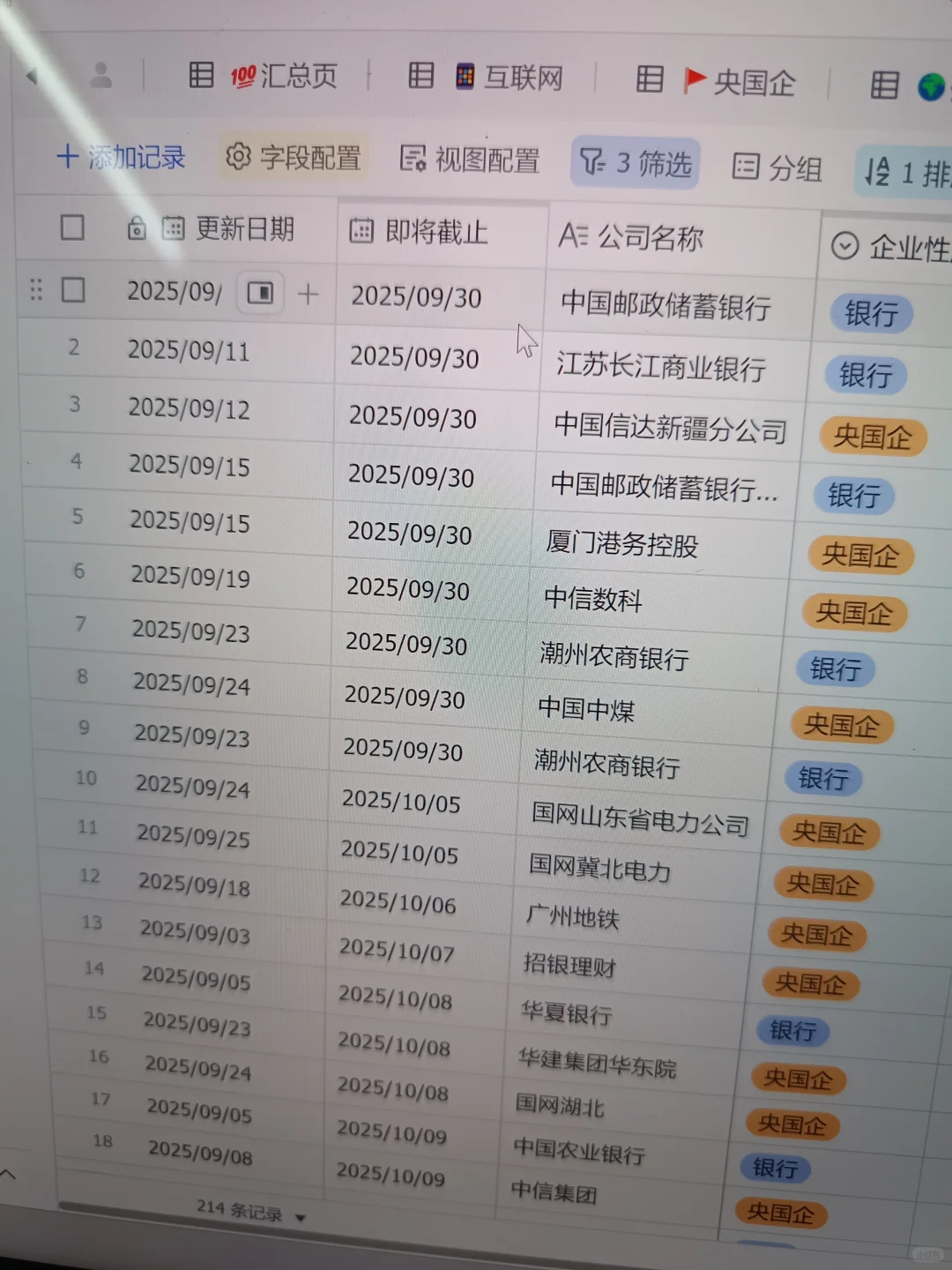Screen dimensions: 952x1270
Task: Open 视图配置 view settings
Action: (x=470, y=160)
